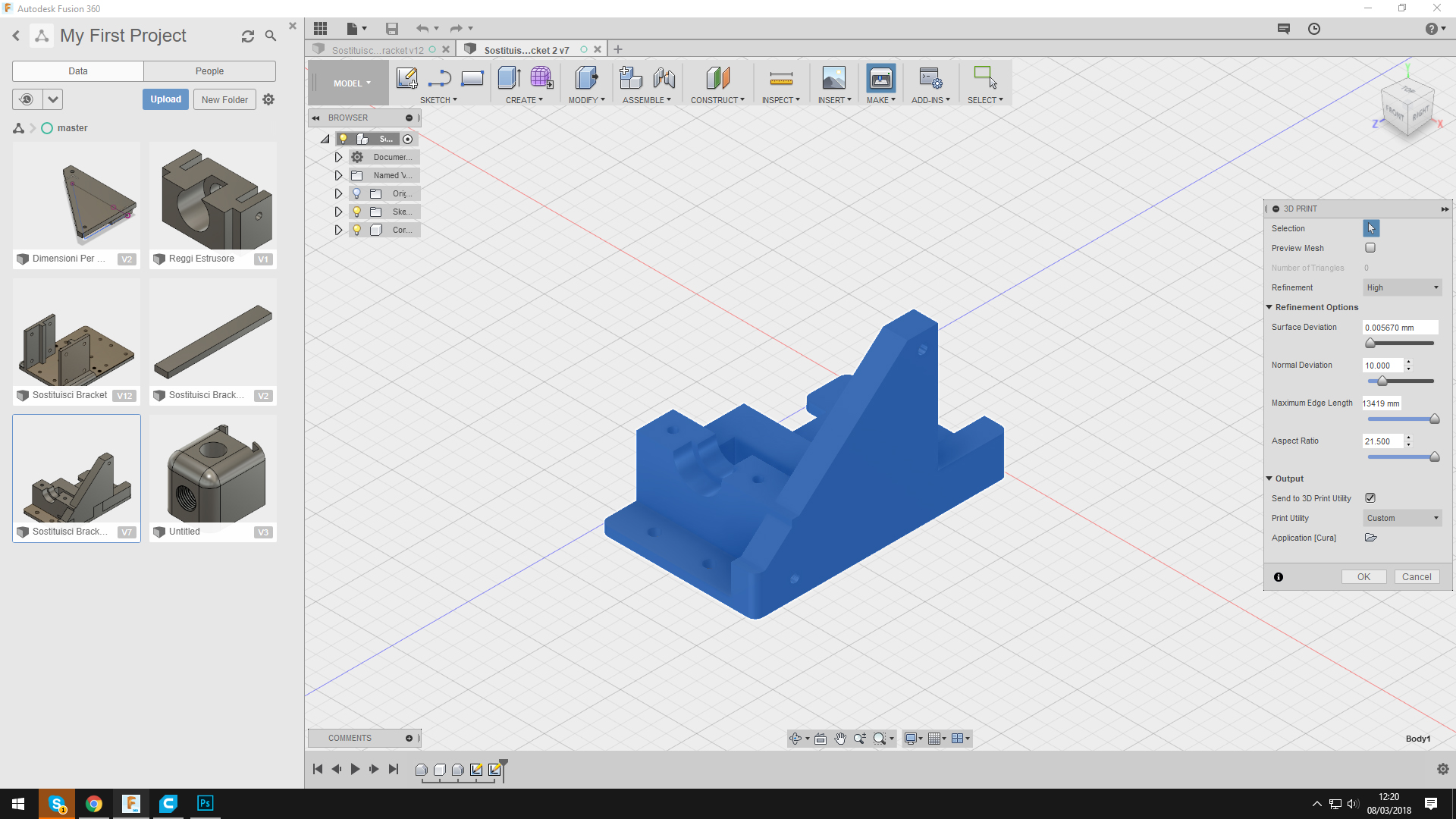Select the Measure tool under Inspect

point(780,78)
